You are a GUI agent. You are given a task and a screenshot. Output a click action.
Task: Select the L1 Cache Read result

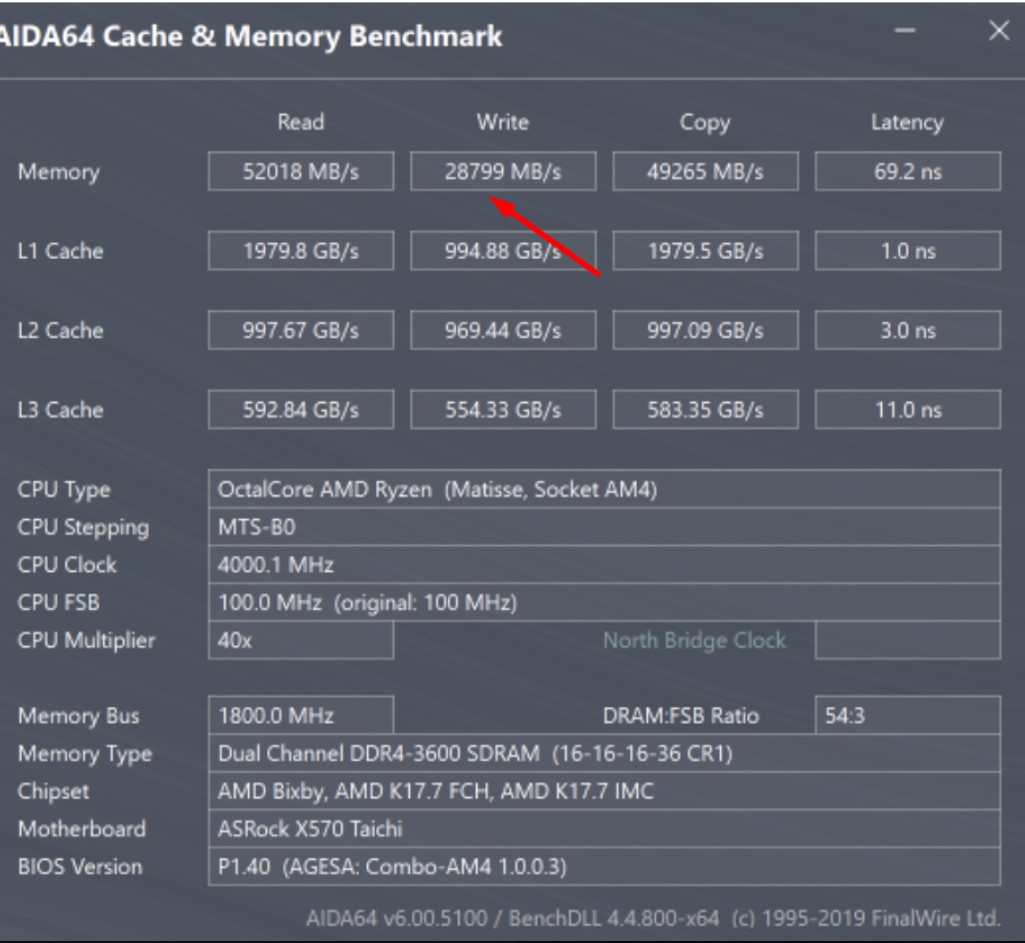pyautogui.click(x=300, y=251)
